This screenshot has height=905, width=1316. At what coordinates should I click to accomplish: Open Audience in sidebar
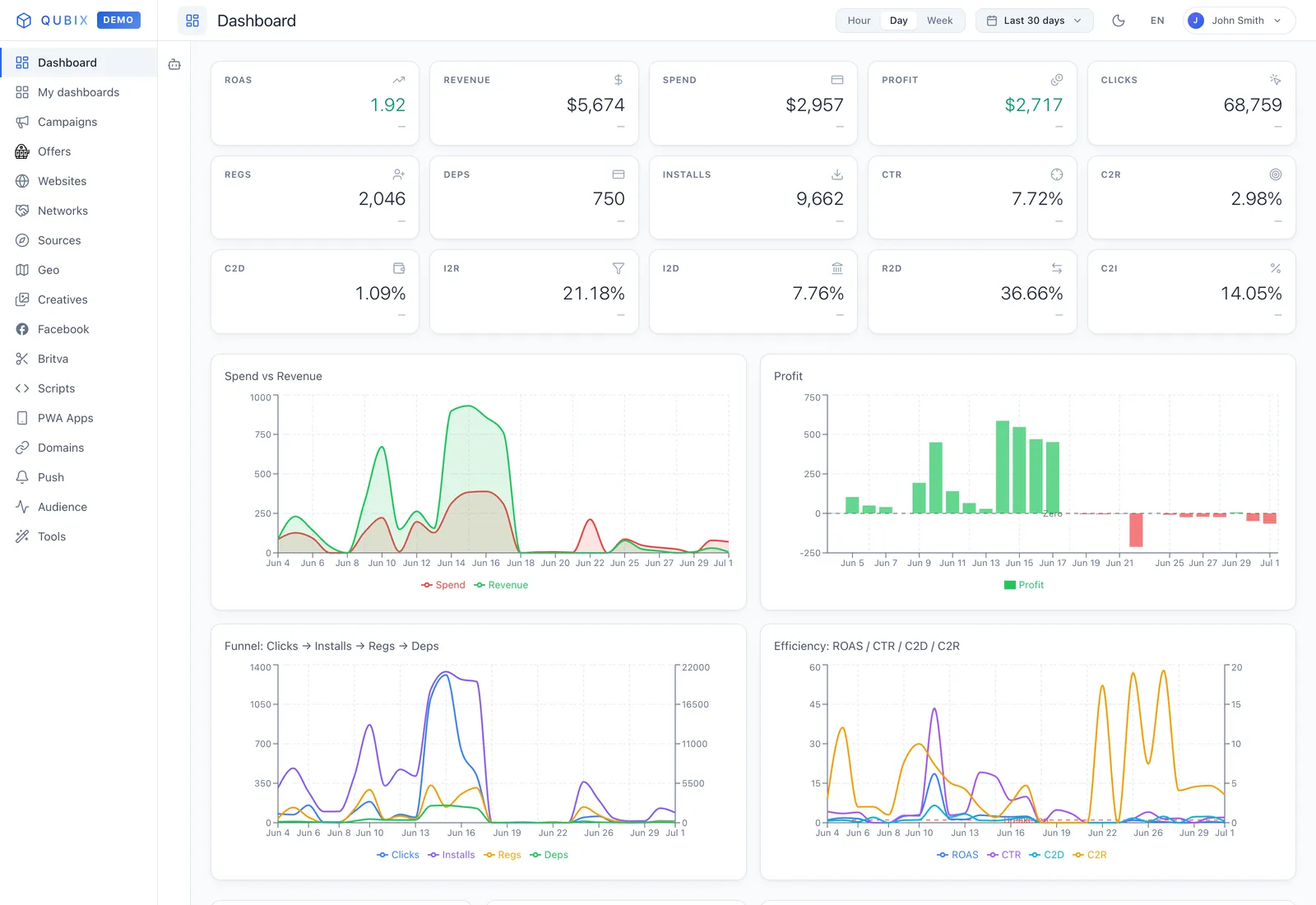[x=79, y=507]
